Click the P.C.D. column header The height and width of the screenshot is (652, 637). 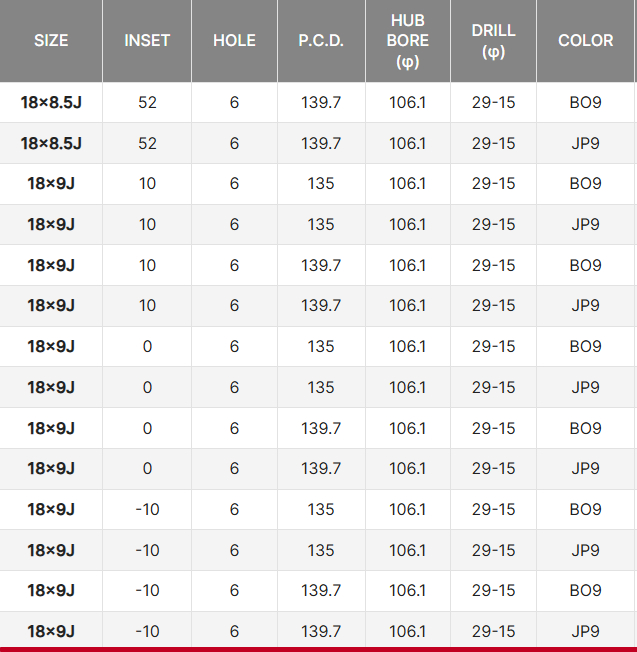[x=321, y=41]
